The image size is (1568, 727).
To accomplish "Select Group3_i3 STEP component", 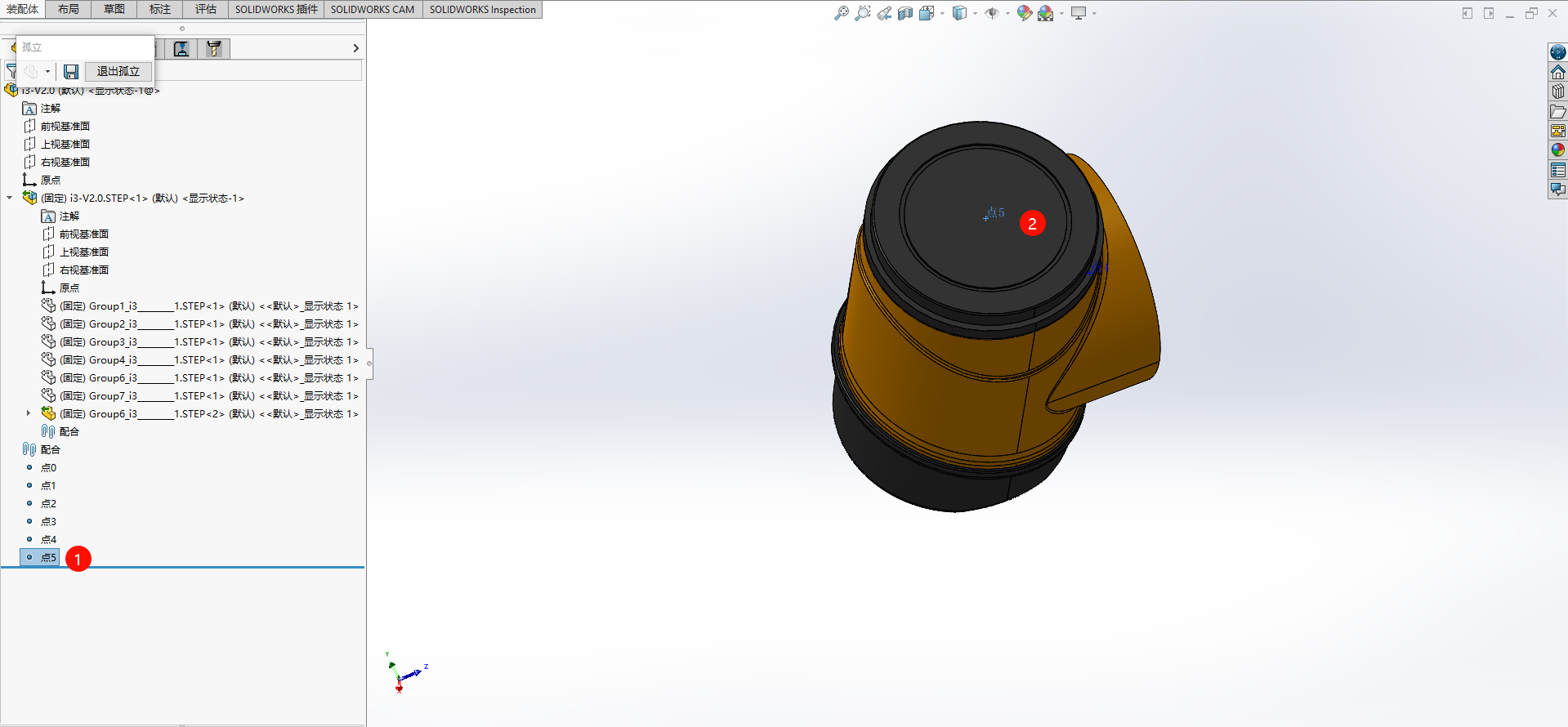I will [x=200, y=341].
